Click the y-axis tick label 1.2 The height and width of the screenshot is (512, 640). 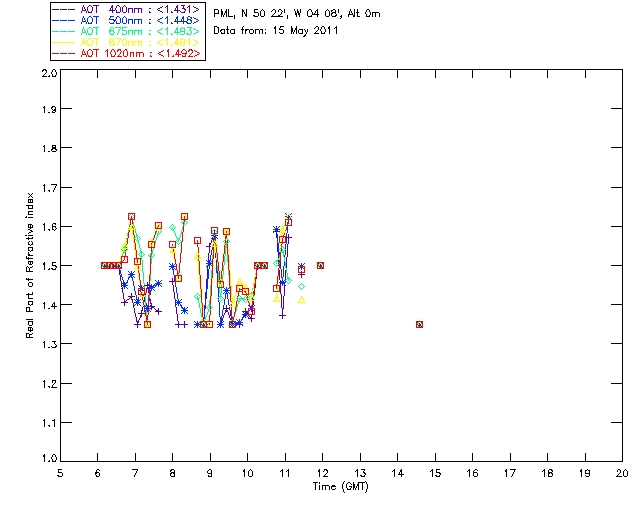(x=49, y=384)
